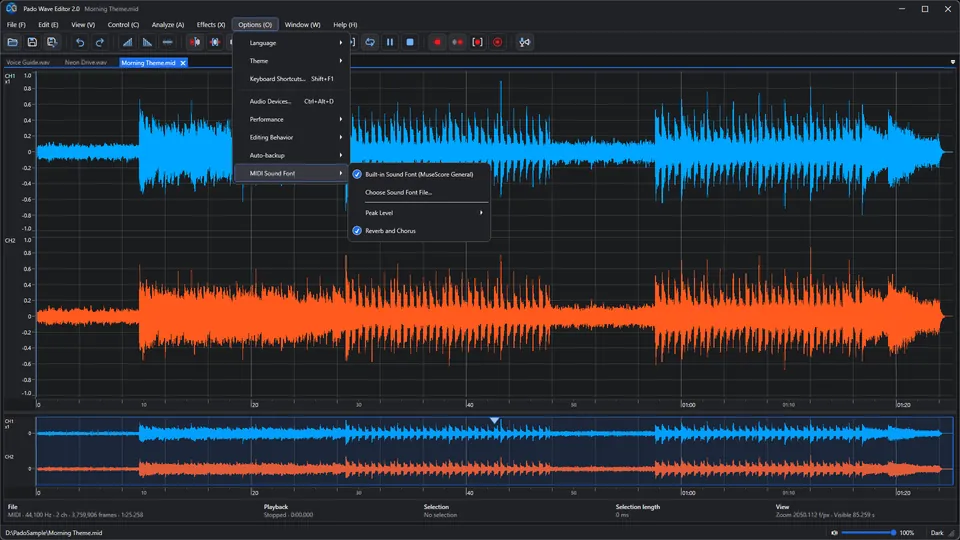Screen dimensions: 960x540
Task: Click the CH2 label of the main waveform
Action: [x=10, y=241]
